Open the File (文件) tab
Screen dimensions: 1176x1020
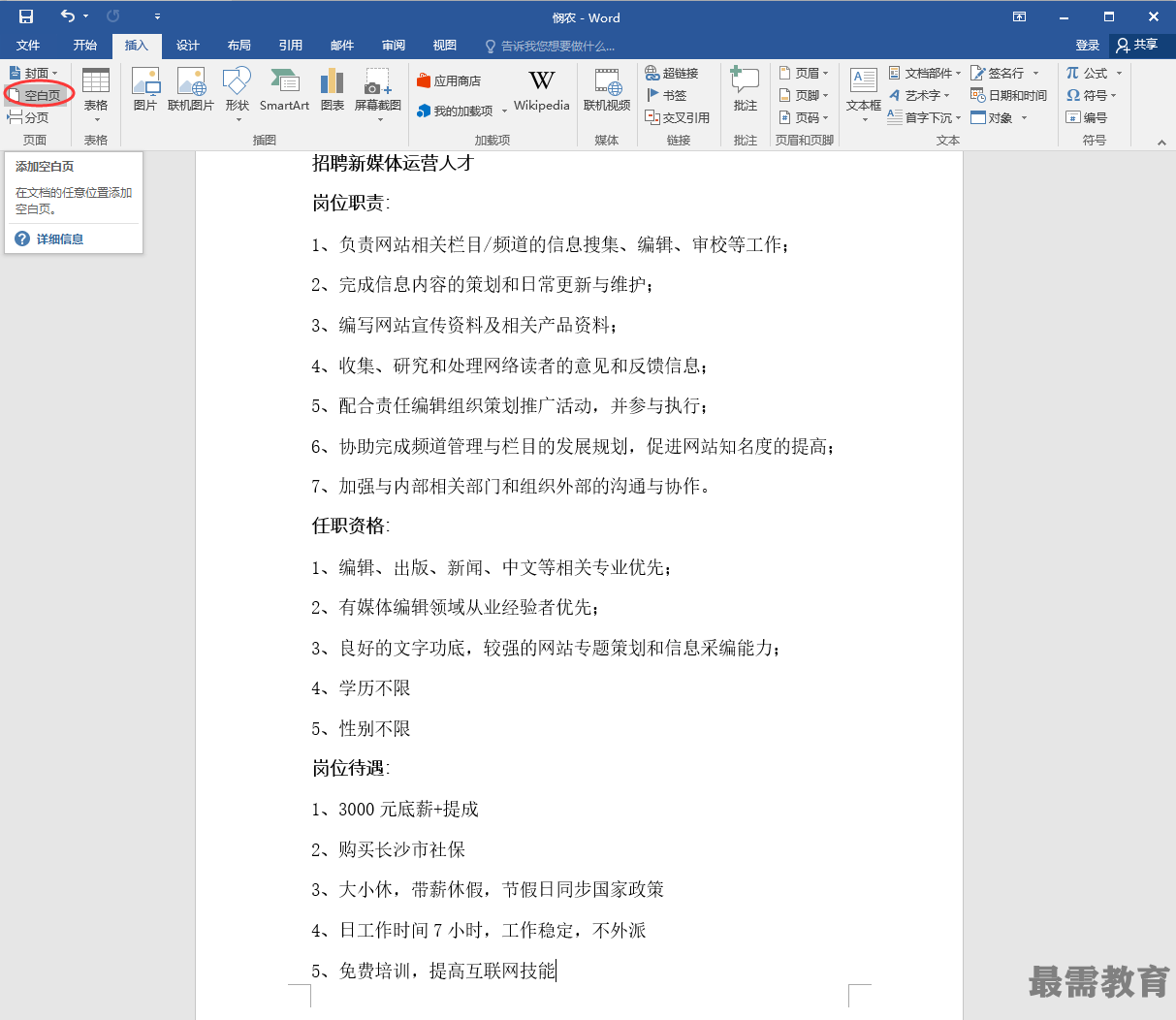pyautogui.click(x=28, y=46)
